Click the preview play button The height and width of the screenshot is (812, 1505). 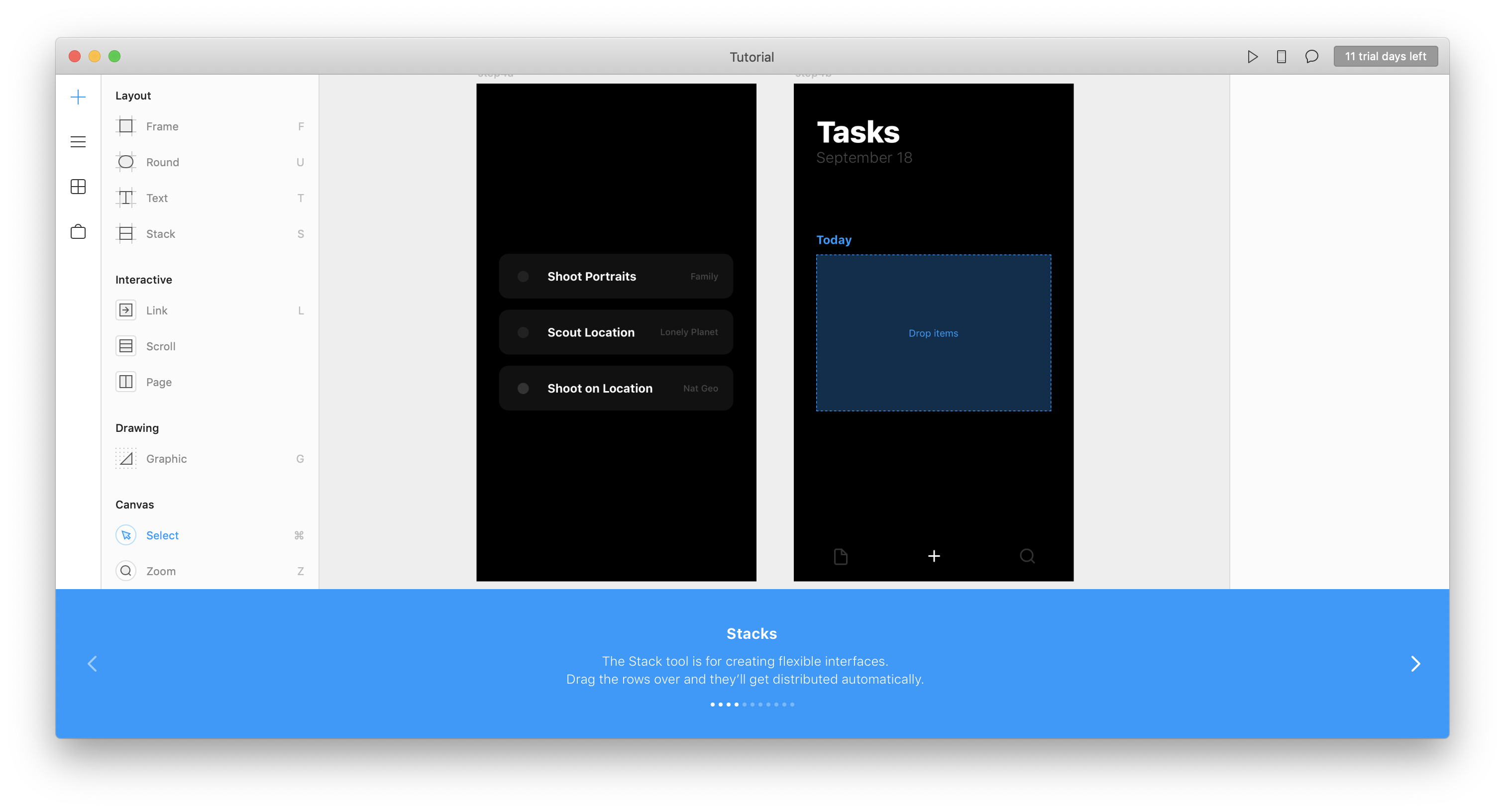pyautogui.click(x=1252, y=57)
